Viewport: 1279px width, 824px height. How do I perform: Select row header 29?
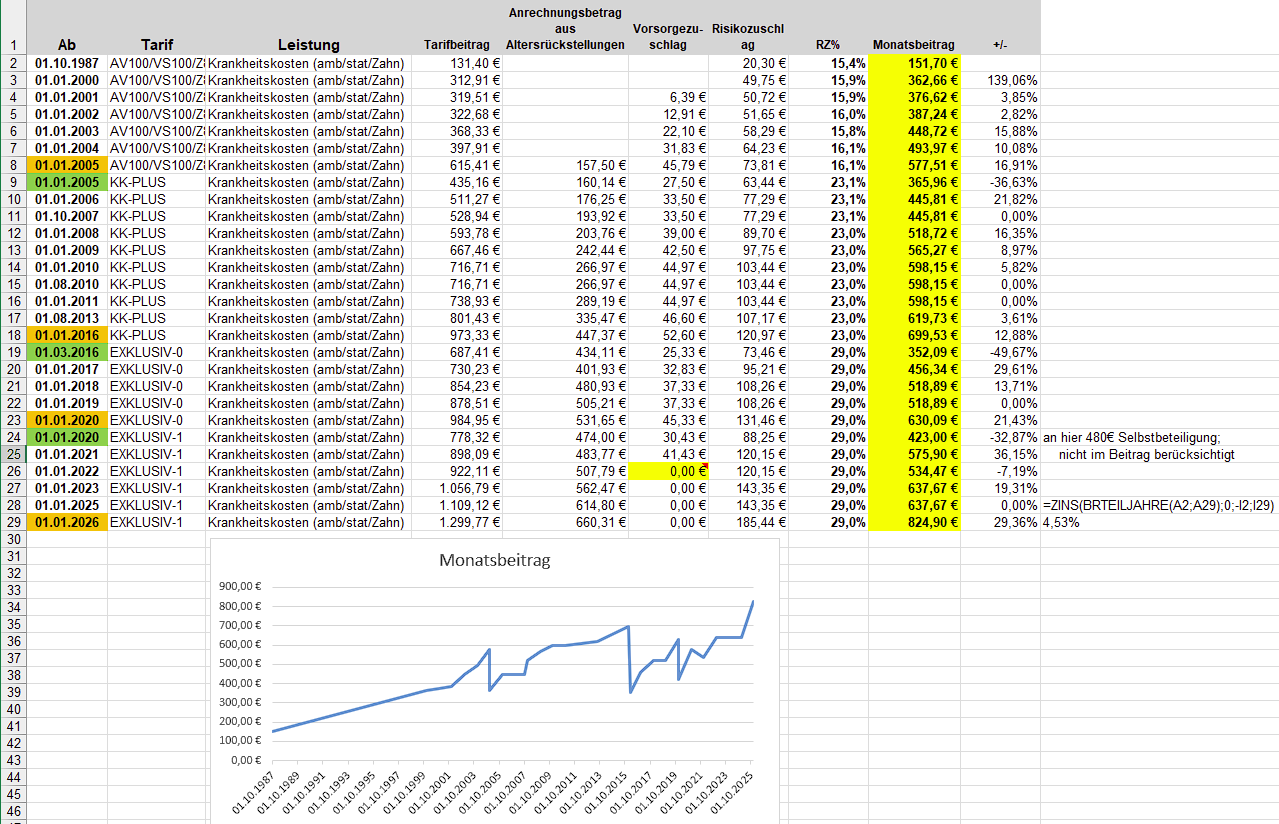point(13,522)
